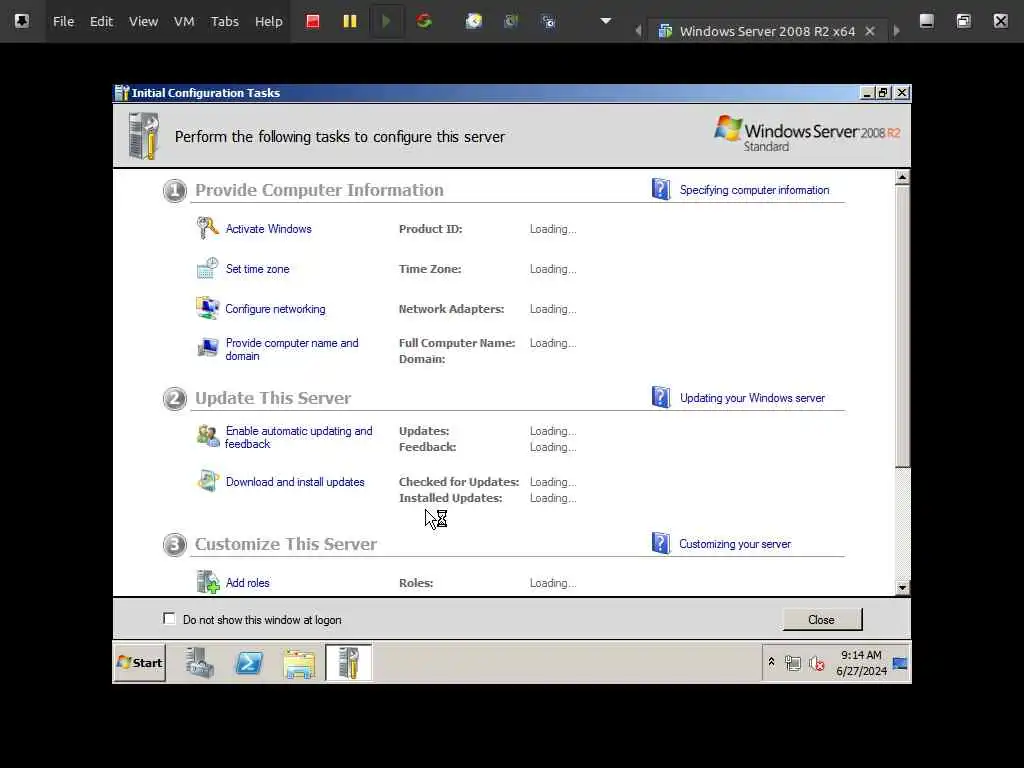Check Do not show this window at logon
The image size is (1024, 768).
point(169,618)
